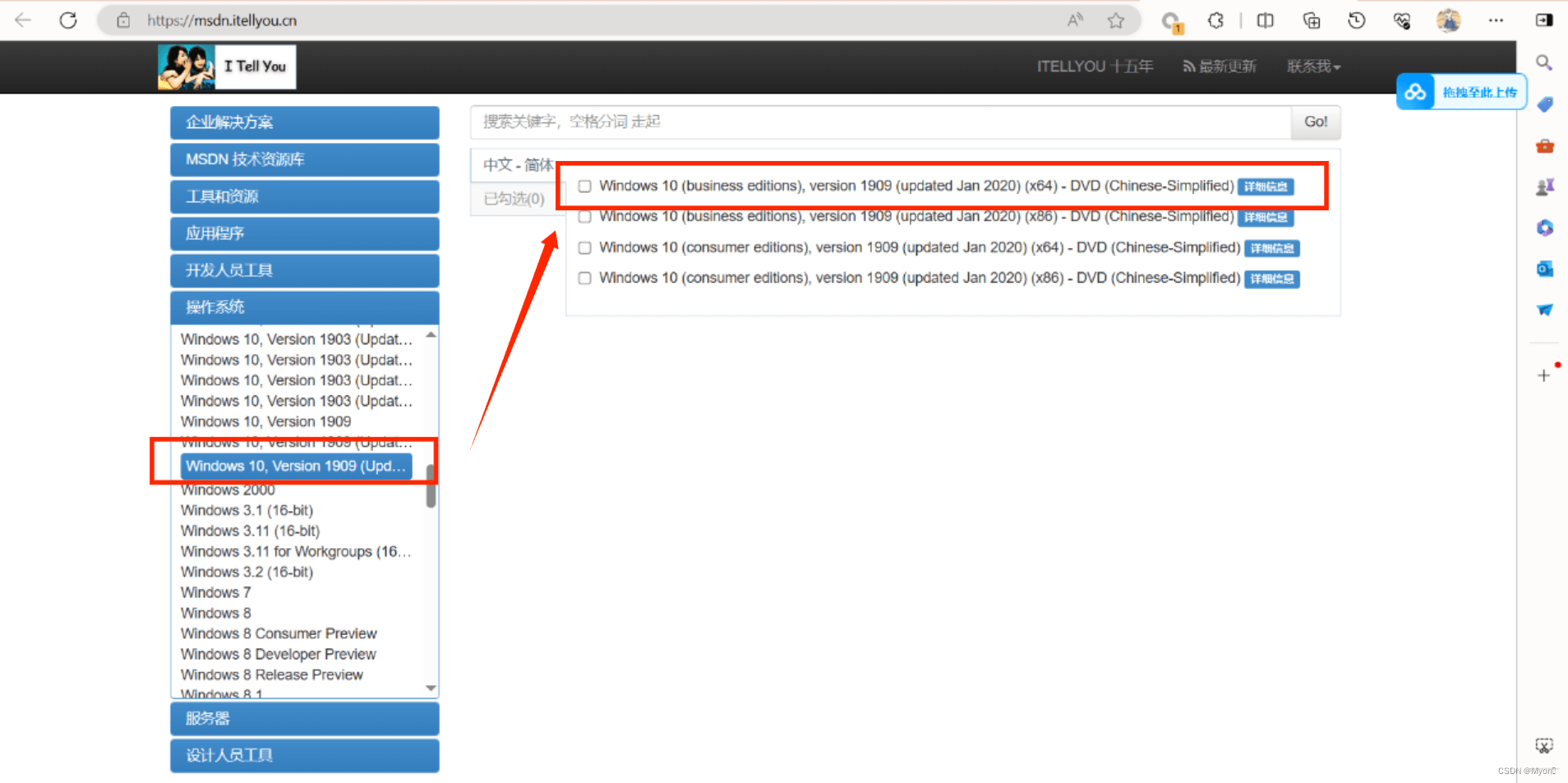Check Windows 10 consumer editions x86 checkbox

click(x=584, y=279)
